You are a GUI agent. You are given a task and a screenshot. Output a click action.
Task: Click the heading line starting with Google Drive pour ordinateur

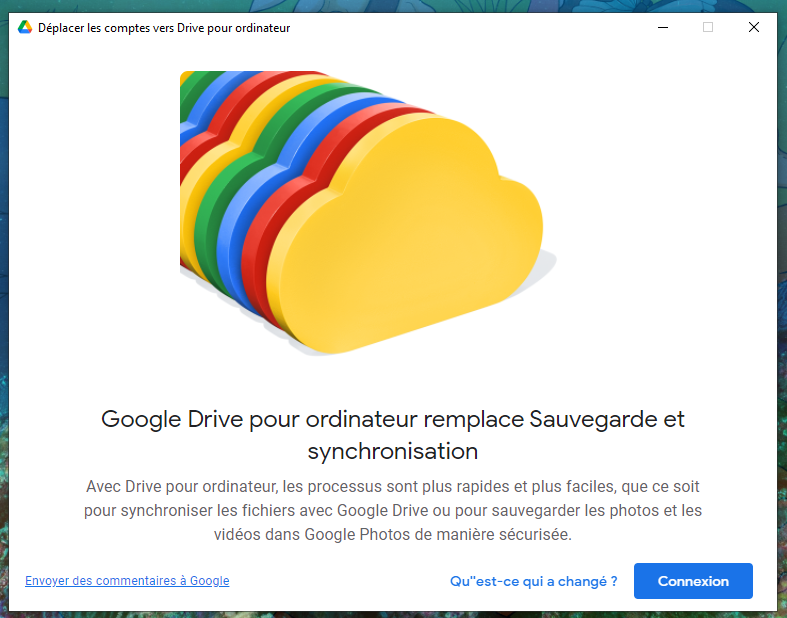pyautogui.click(x=393, y=419)
